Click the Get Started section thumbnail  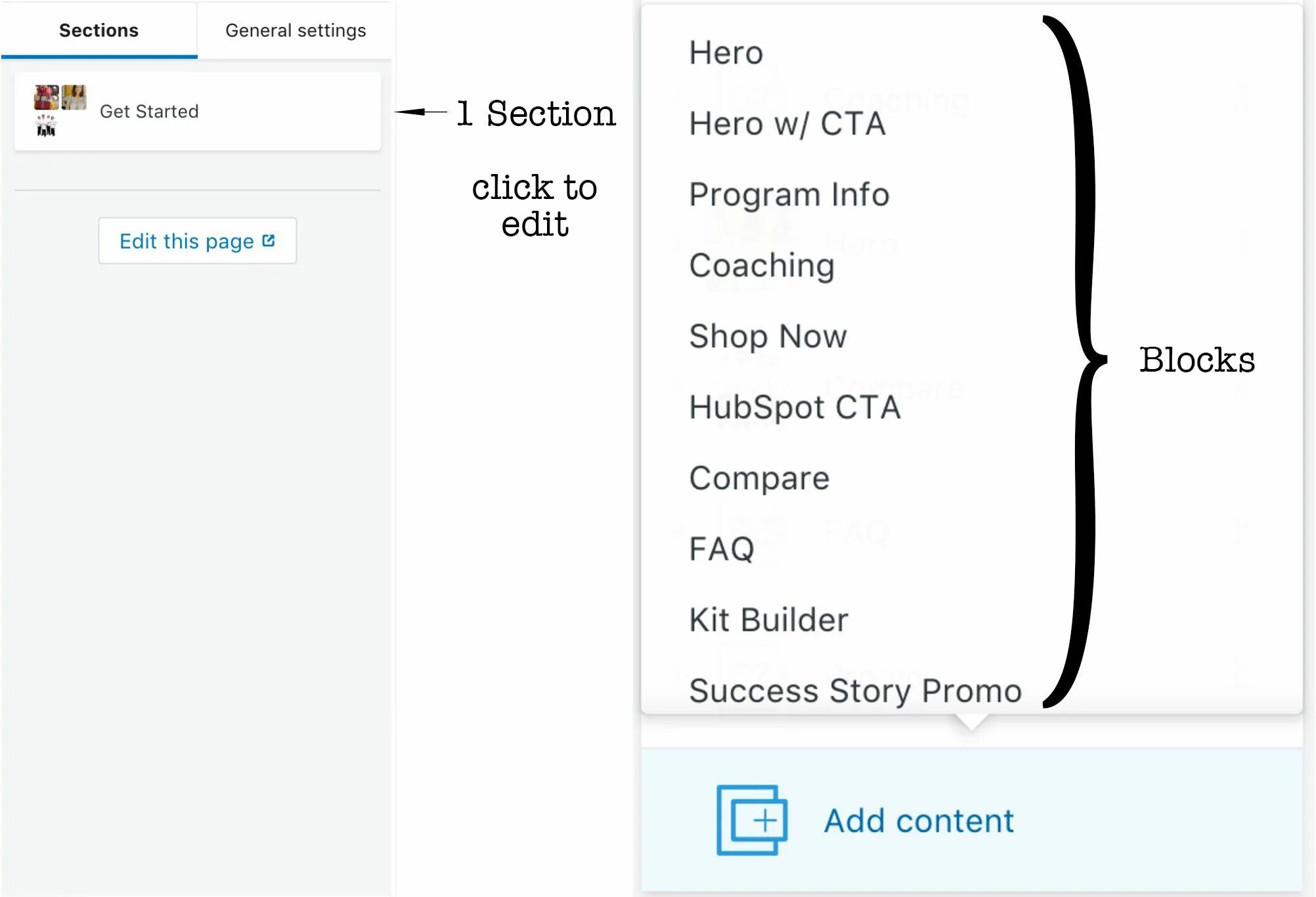coord(60,111)
